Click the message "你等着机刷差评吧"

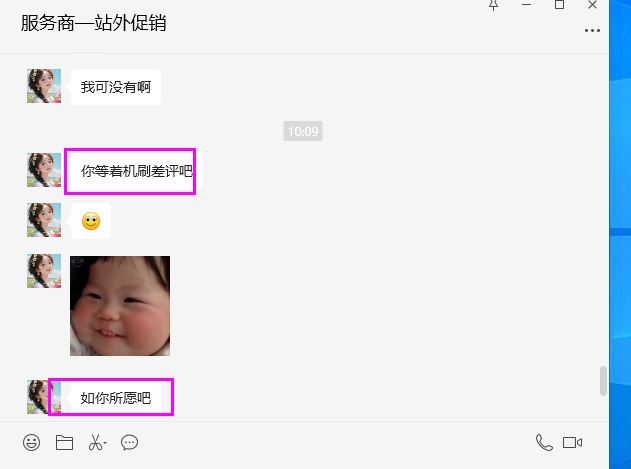click(x=137, y=171)
